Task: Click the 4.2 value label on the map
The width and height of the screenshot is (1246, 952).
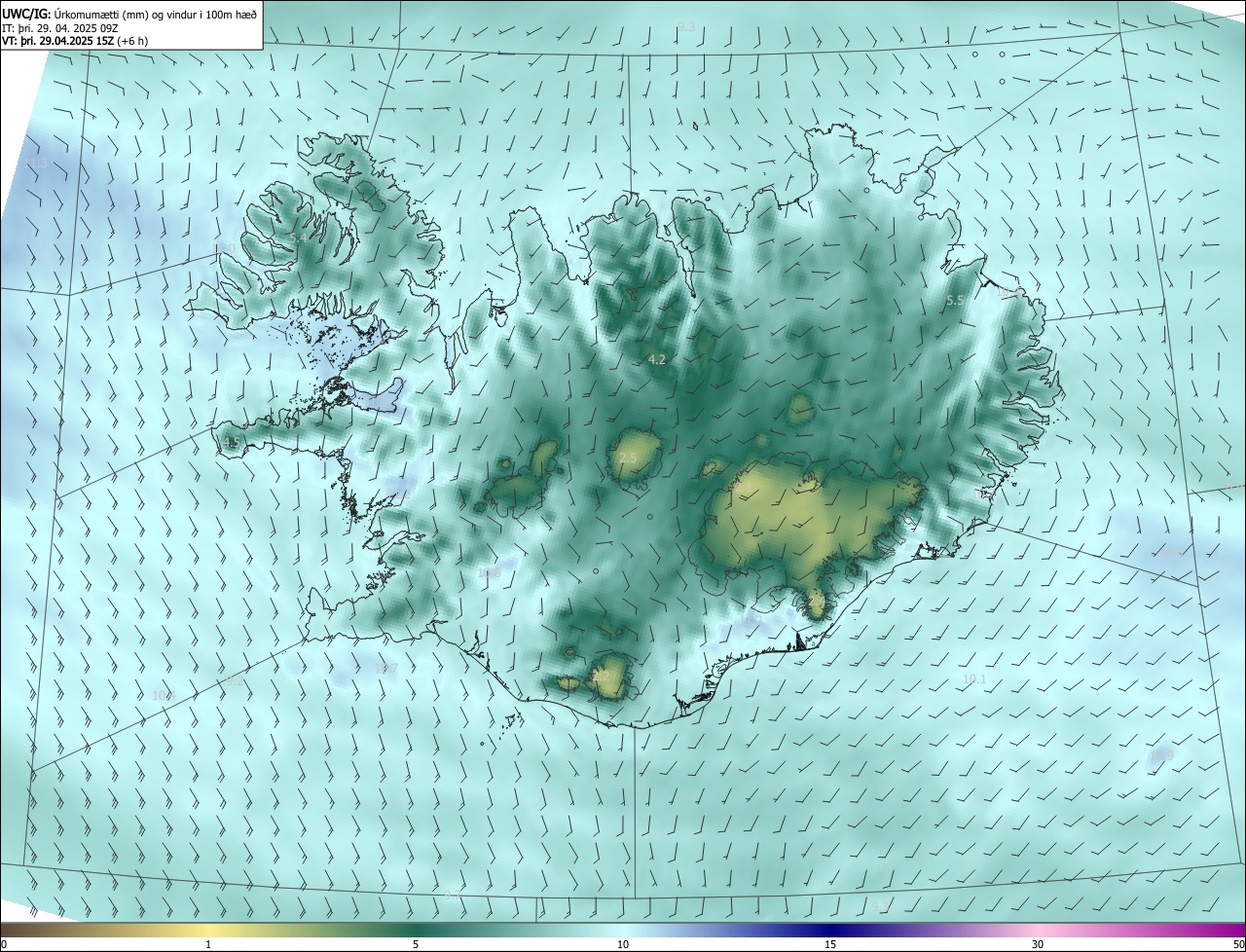Action: coord(657,359)
